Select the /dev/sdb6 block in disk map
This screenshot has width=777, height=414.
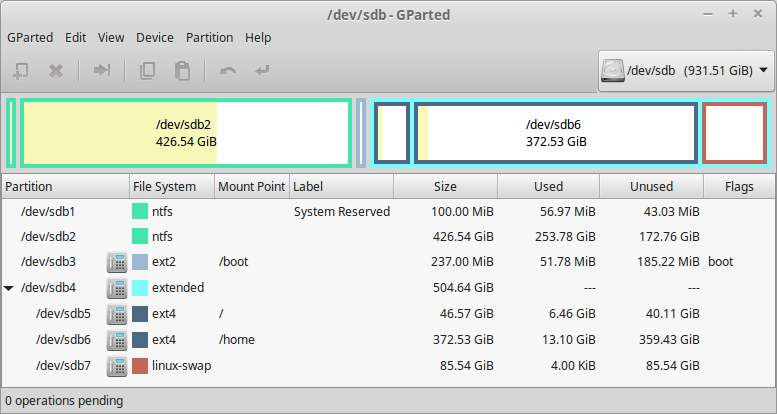556,133
